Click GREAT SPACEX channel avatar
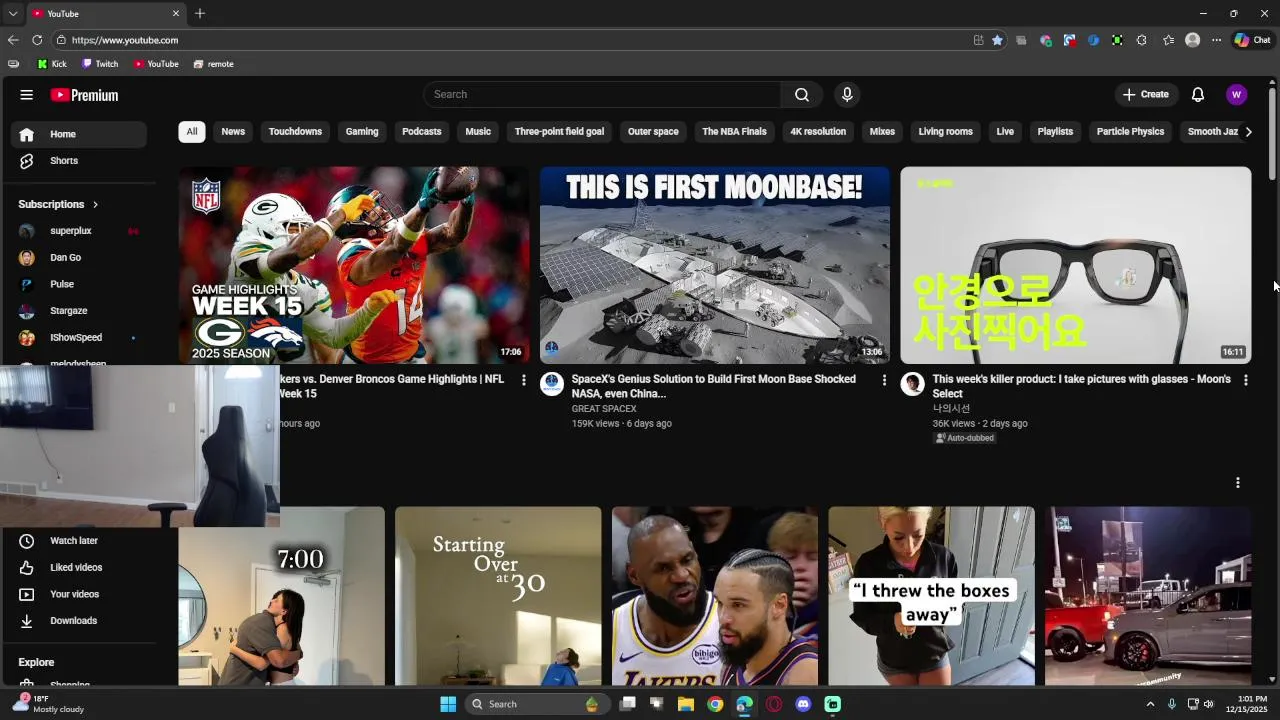The height and width of the screenshot is (720, 1280). (x=552, y=384)
